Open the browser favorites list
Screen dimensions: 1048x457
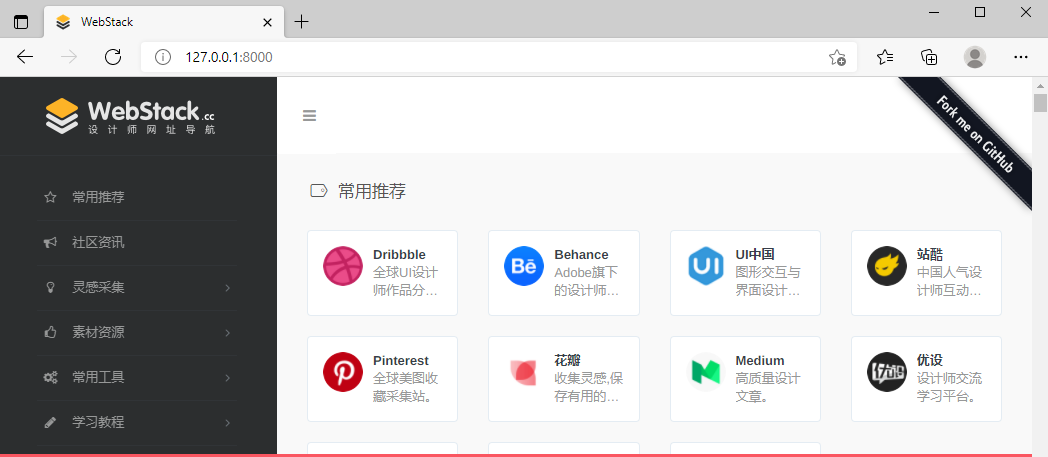coord(885,57)
